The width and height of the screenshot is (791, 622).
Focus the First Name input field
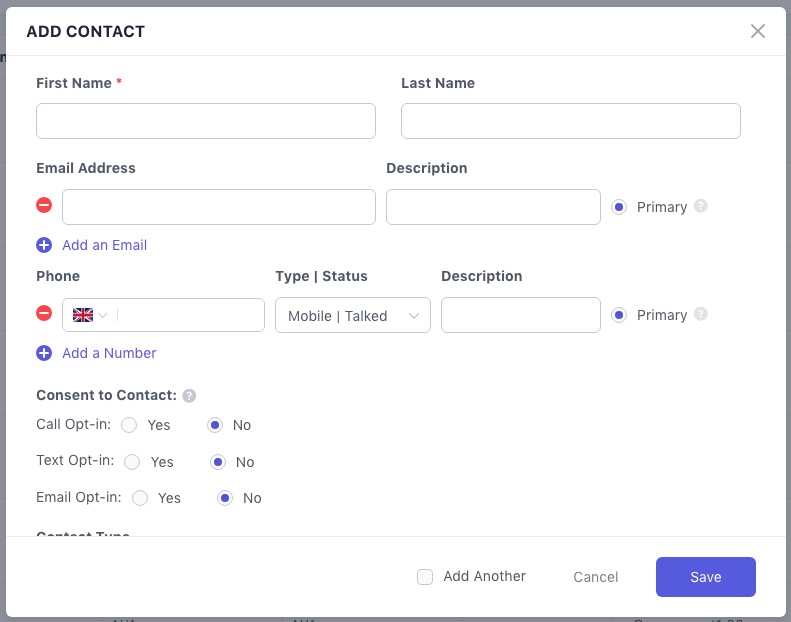(206, 121)
